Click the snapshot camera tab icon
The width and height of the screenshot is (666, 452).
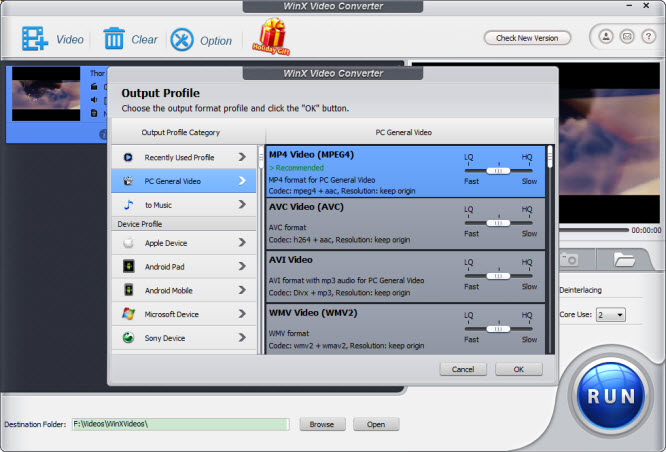[569, 259]
